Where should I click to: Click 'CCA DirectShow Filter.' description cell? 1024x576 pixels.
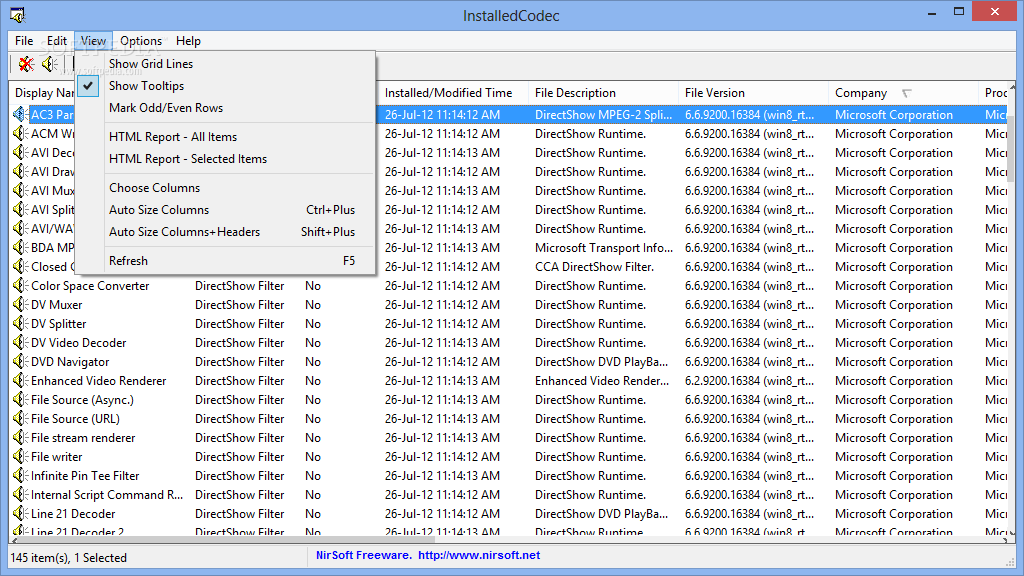[594, 266]
